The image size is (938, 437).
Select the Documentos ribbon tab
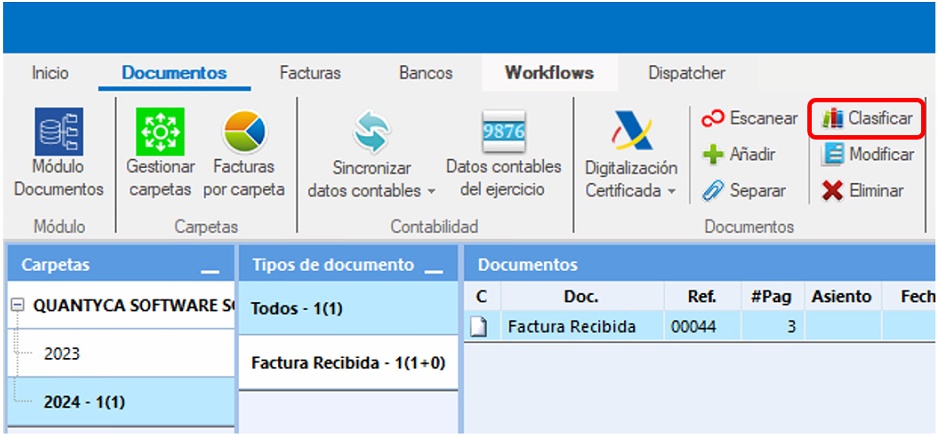tap(174, 73)
